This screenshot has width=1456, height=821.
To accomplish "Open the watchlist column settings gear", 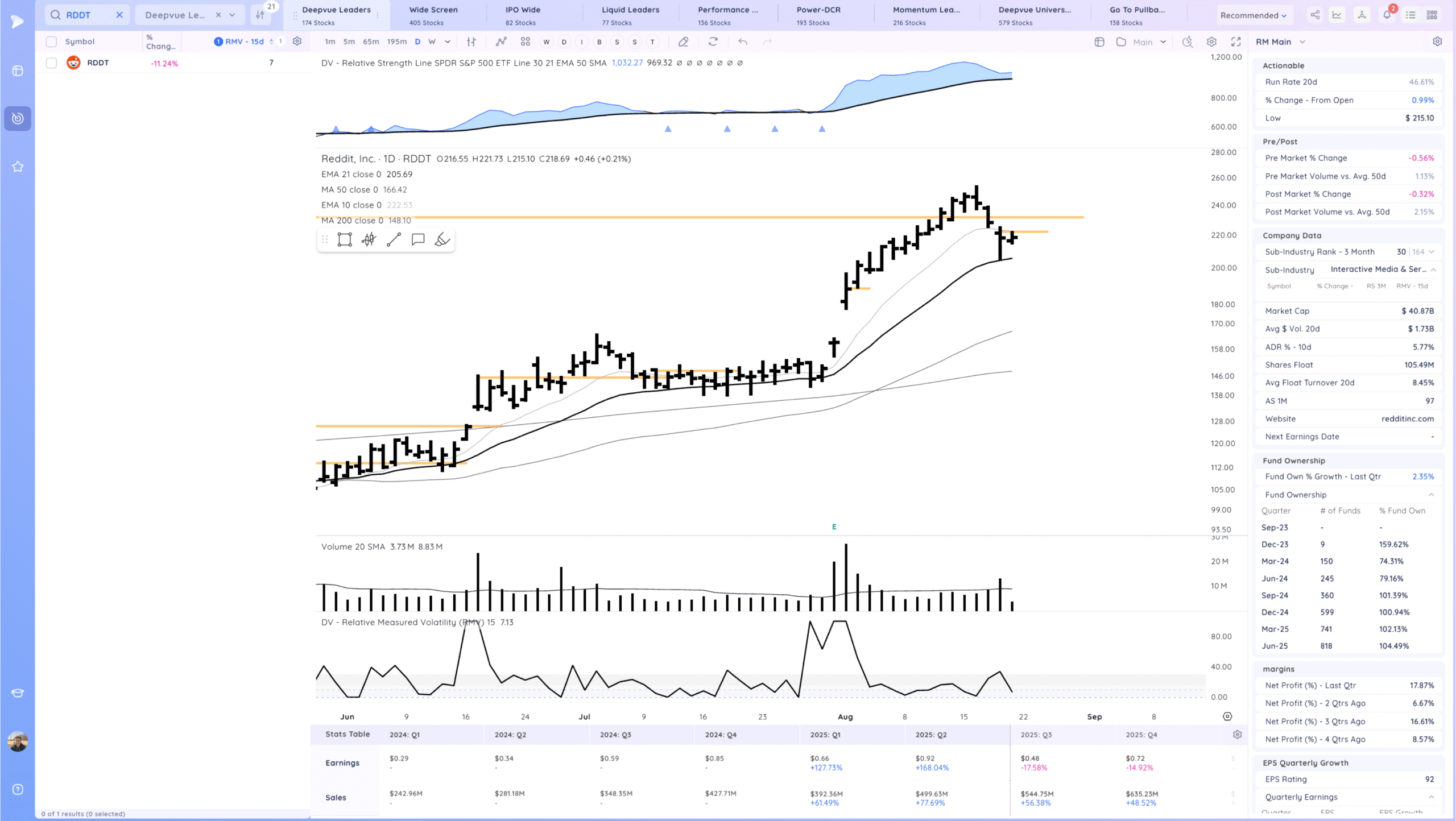I will (x=297, y=41).
